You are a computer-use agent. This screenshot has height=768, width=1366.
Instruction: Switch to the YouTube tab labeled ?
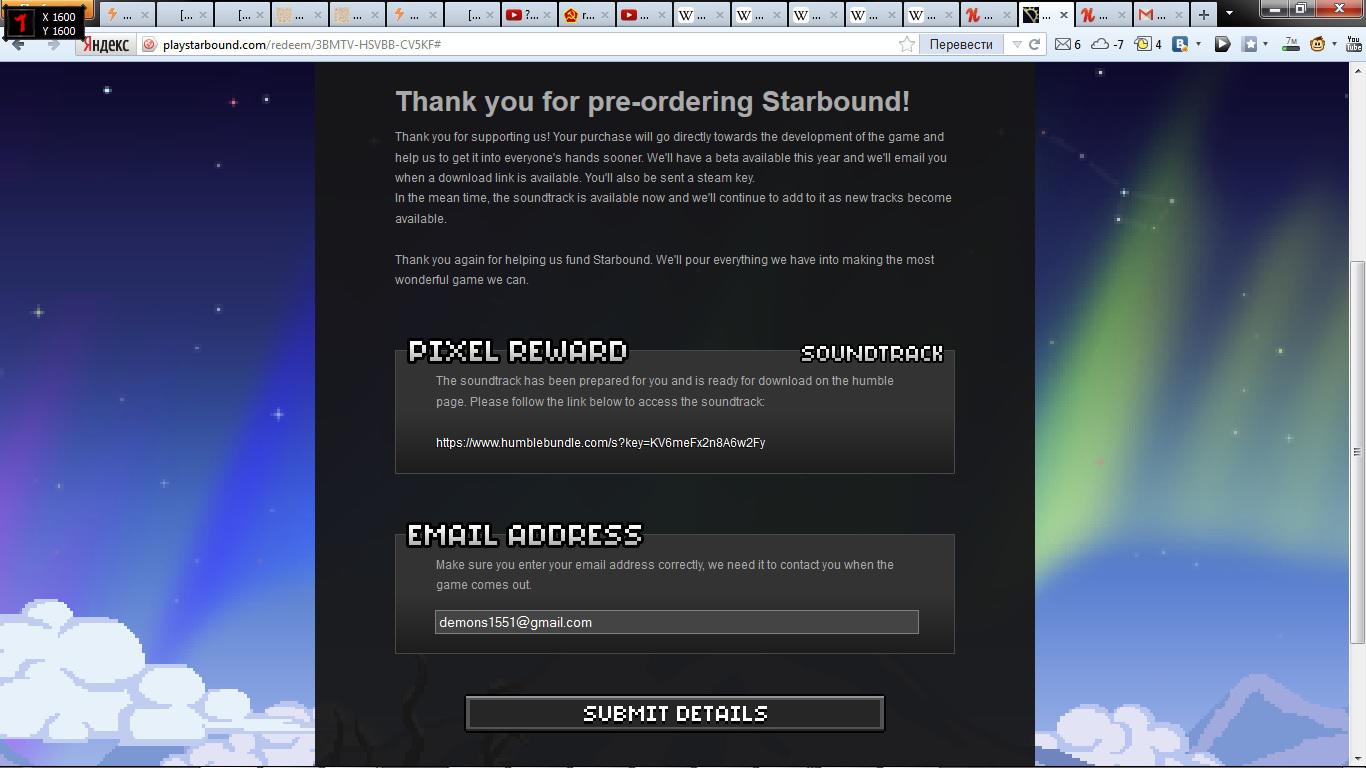click(x=527, y=14)
